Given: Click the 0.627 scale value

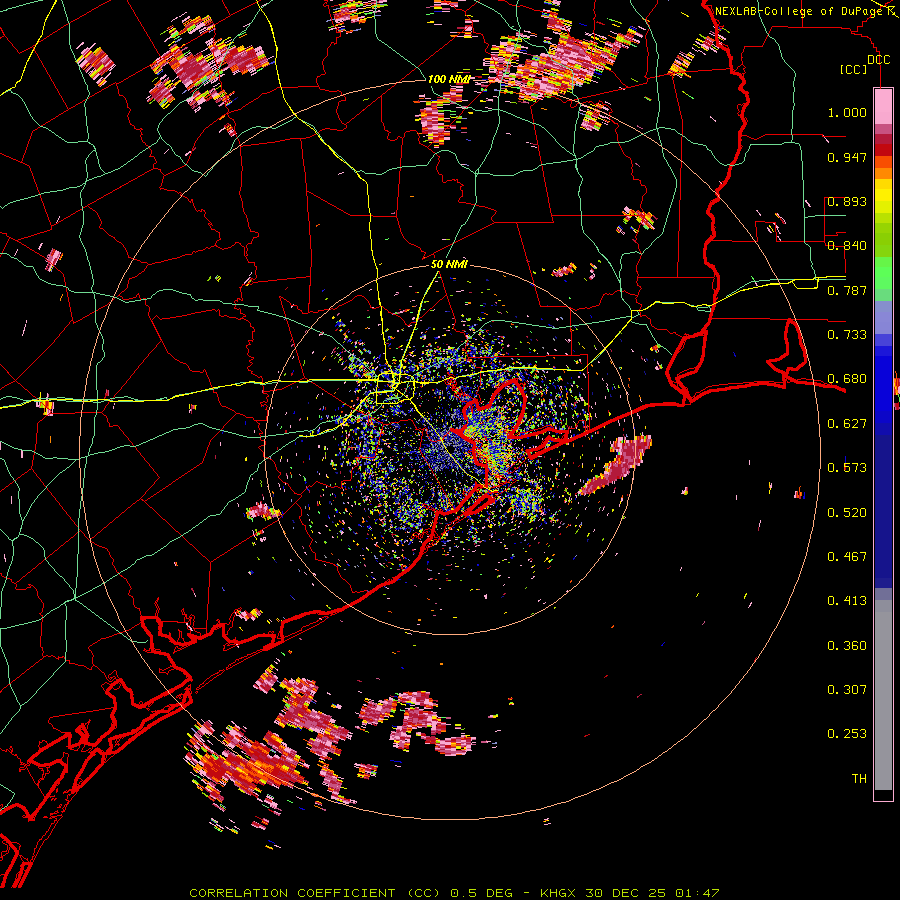Looking at the screenshot, I should pyautogui.click(x=847, y=424).
